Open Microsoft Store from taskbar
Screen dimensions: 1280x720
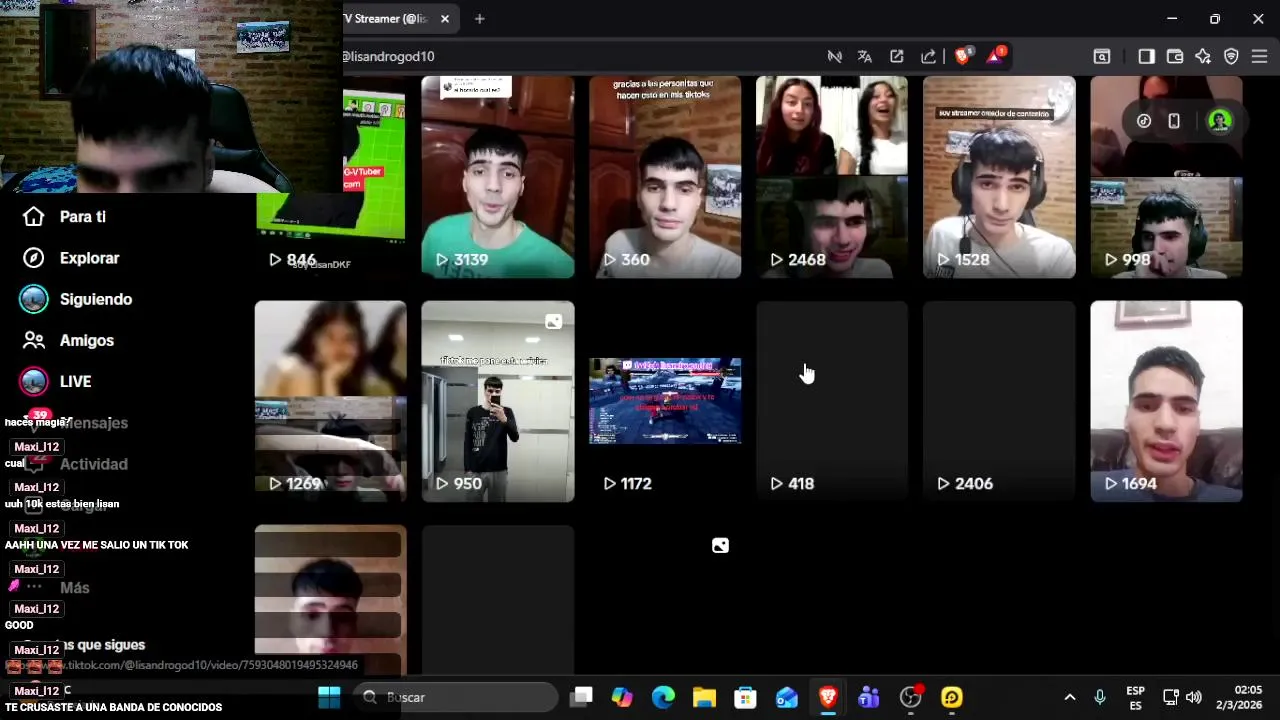(x=745, y=697)
